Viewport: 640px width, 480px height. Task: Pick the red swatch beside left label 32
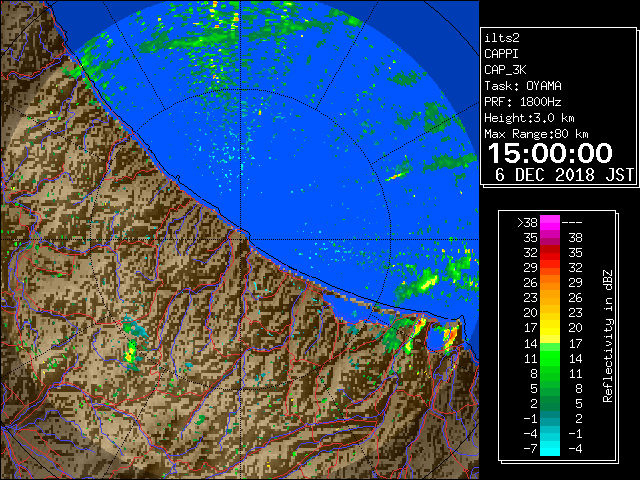pyautogui.click(x=550, y=253)
